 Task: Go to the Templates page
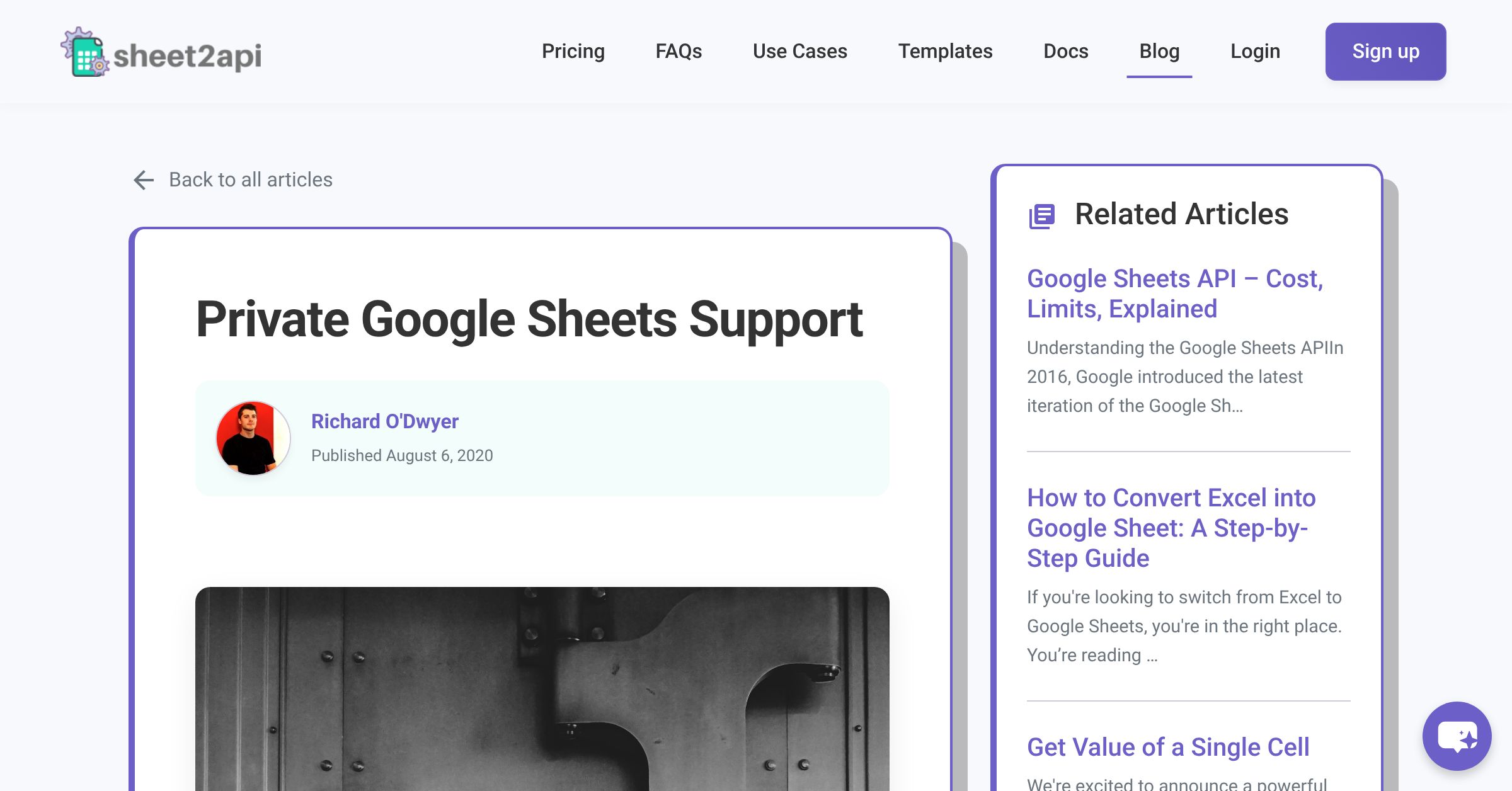[946, 52]
